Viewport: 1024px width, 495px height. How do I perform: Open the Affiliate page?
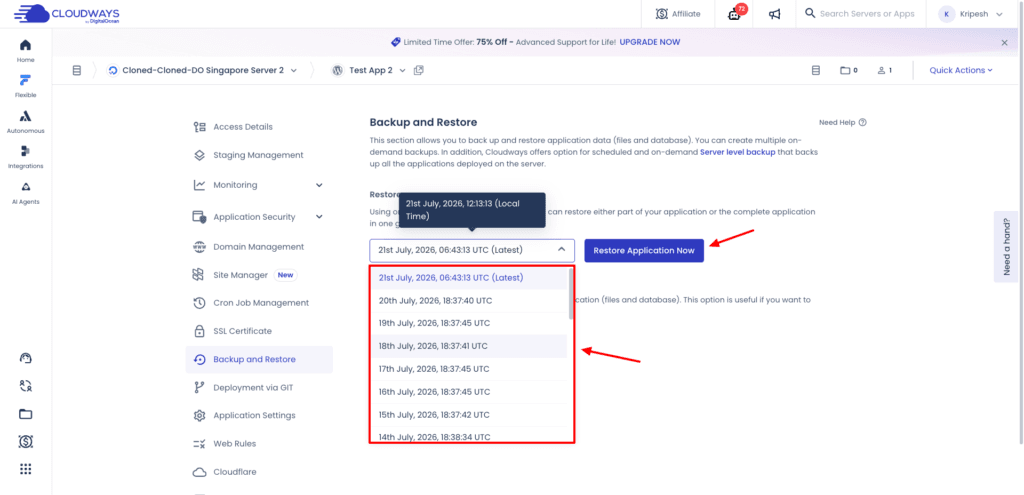point(678,14)
